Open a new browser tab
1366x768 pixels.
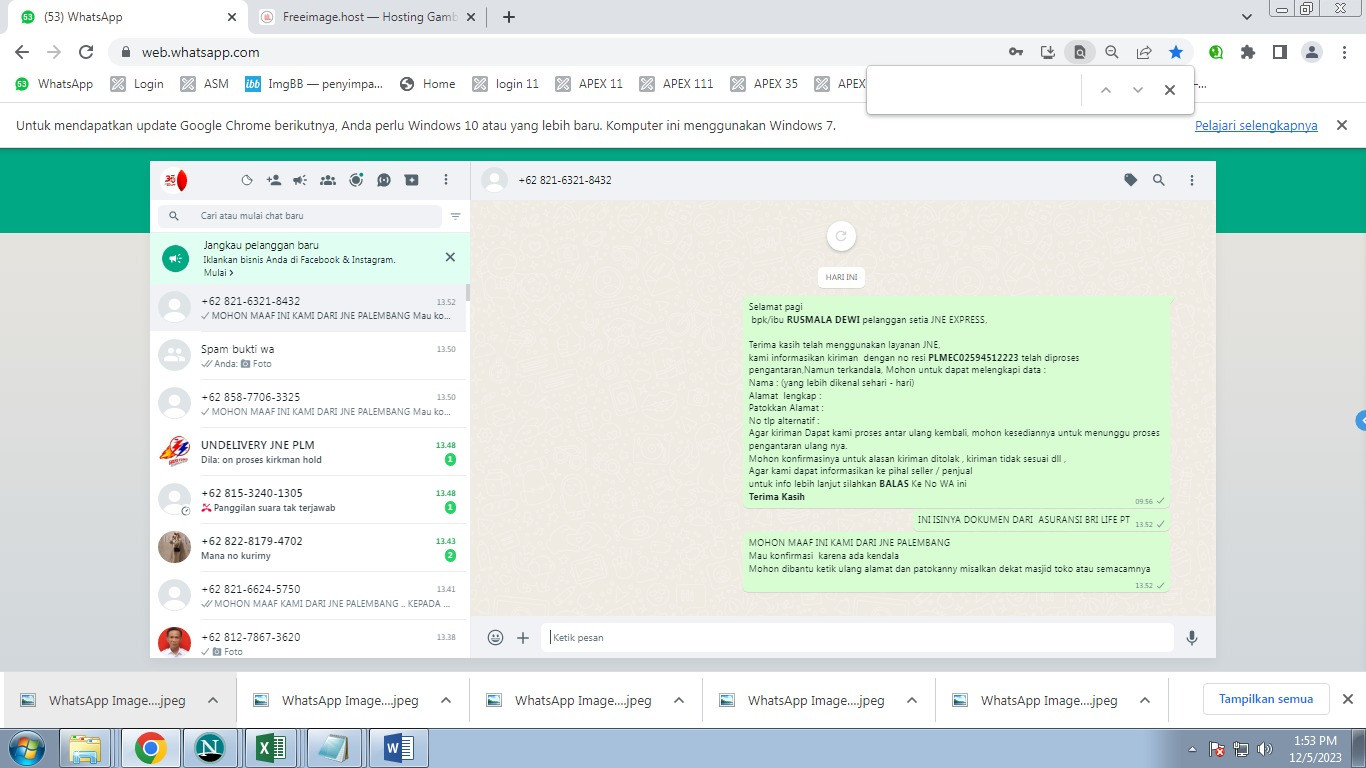pos(509,17)
